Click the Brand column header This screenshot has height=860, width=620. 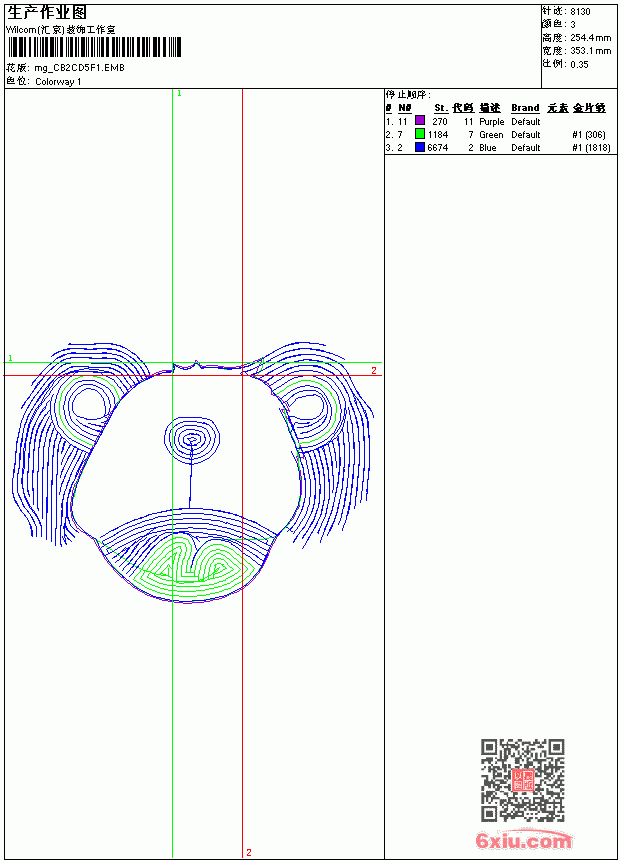coord(525,108)
